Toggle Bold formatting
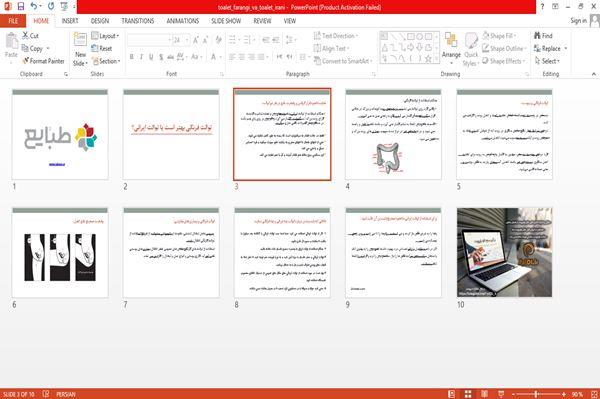The width and height of the screenshot is (600, 399). [132, 57]
